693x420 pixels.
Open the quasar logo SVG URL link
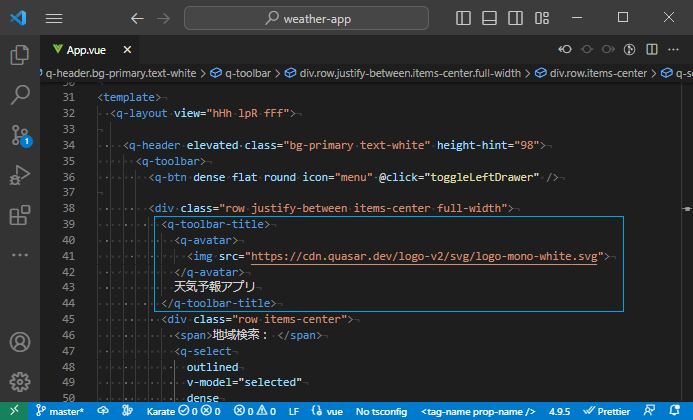424,256
